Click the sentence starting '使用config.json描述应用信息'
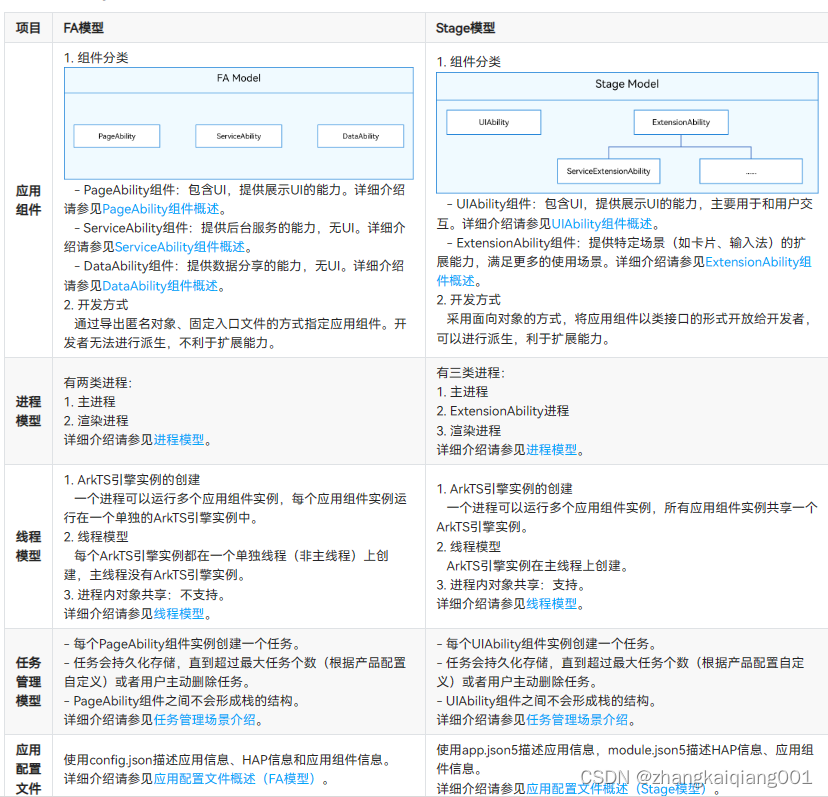 tap(230, 760)
